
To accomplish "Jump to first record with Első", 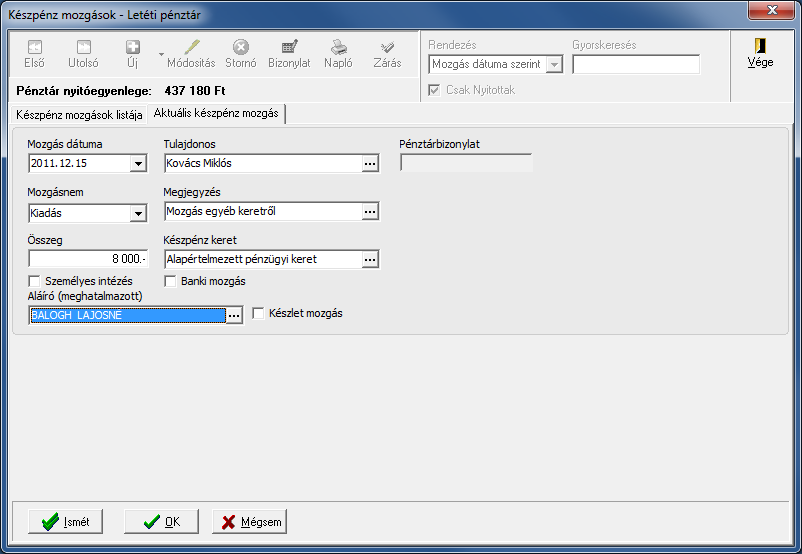I will (x=34, y=54).
